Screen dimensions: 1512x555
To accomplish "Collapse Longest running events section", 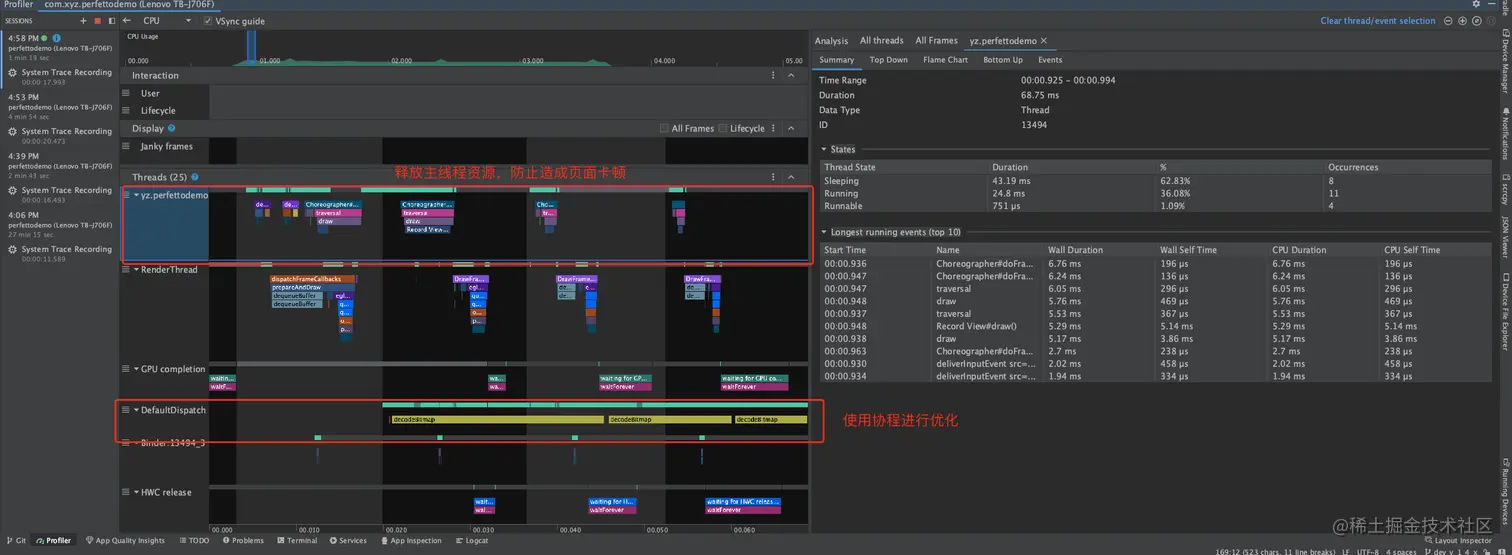I will (x=823, y=232).
